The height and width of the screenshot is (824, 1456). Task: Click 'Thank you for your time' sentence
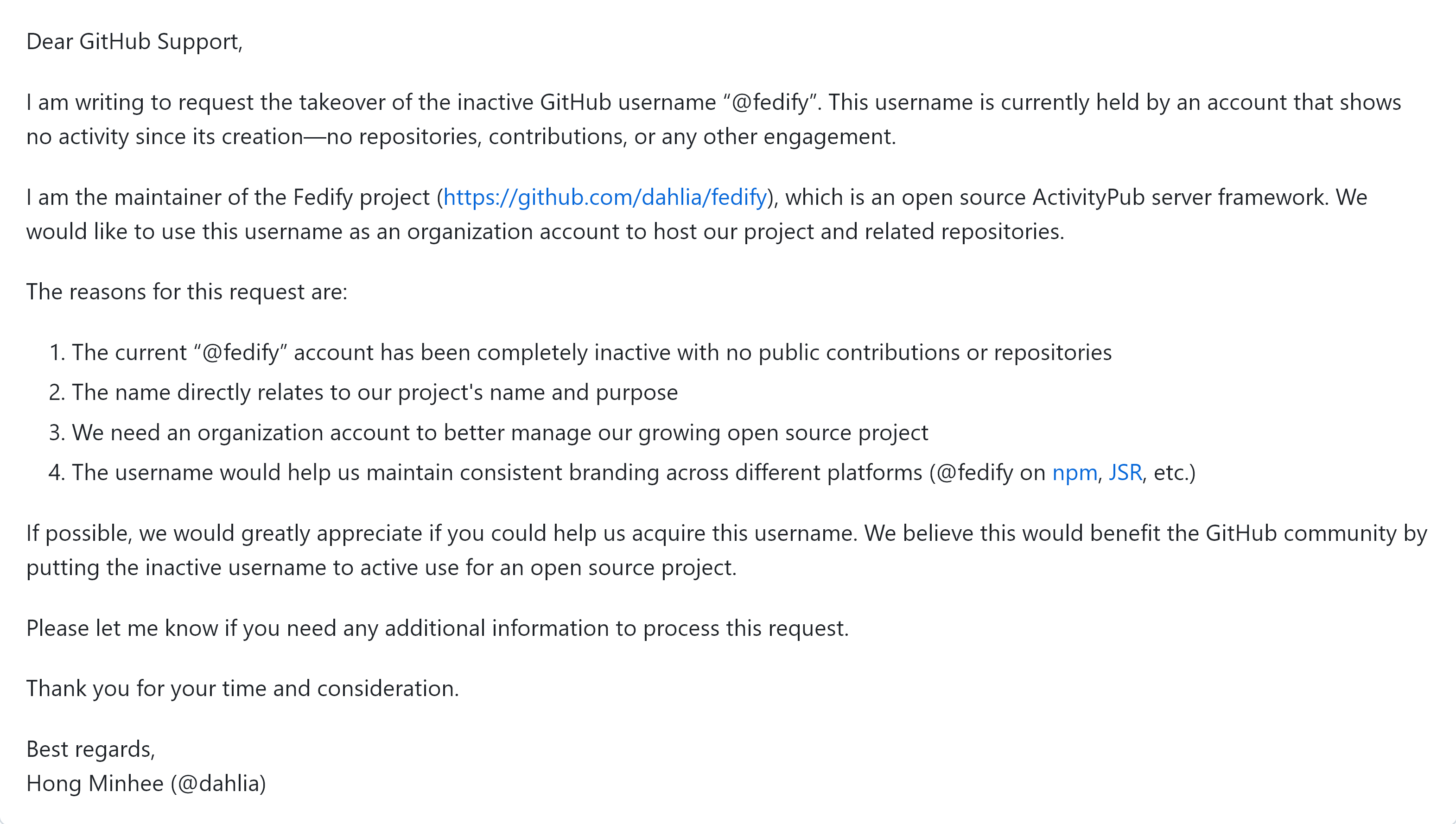[x=243, y=689]
